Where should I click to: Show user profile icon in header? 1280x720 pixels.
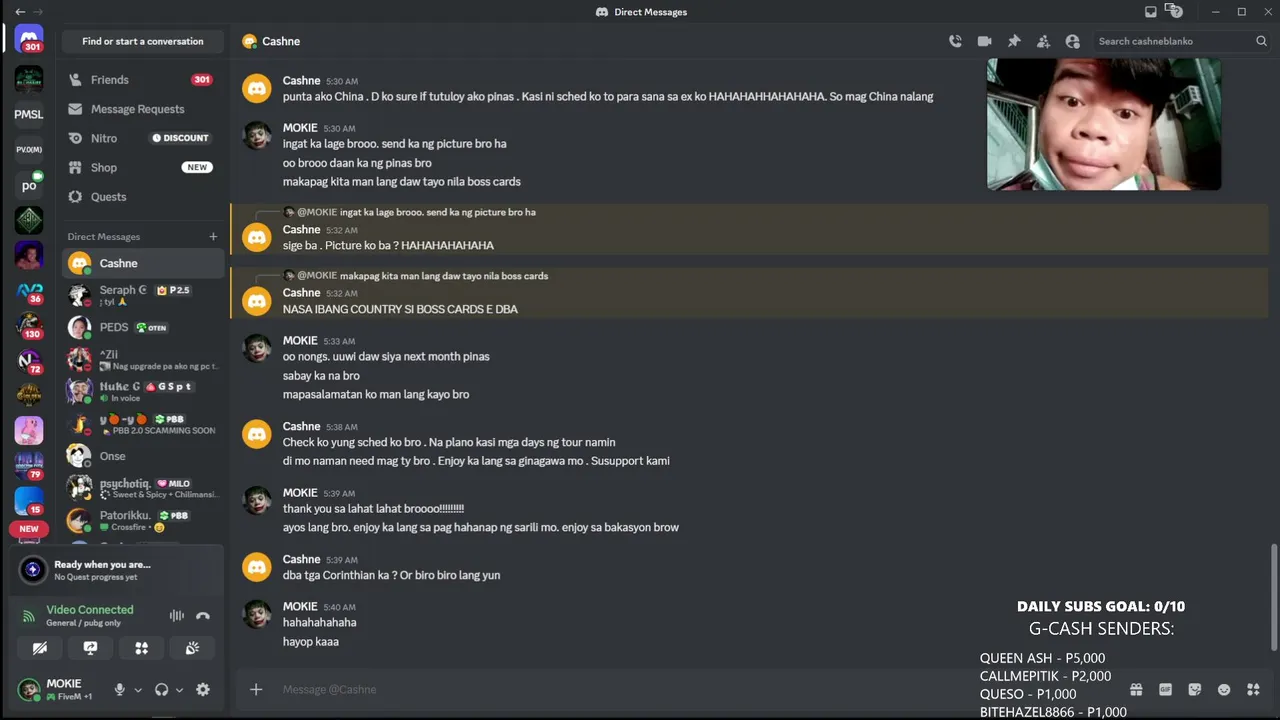(1073, 41)
